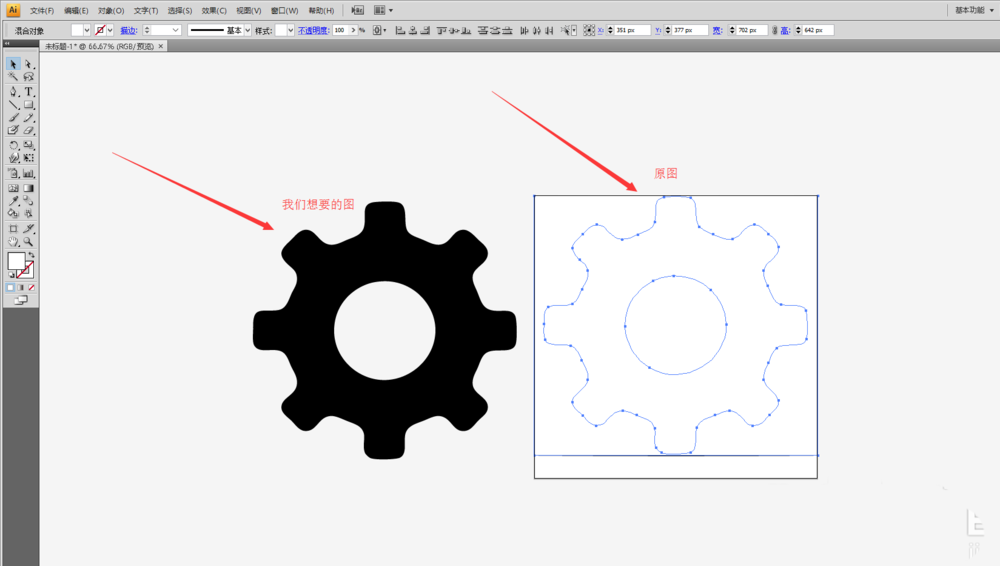
Task: Pick the Type tool
Action: click(29, 91)
